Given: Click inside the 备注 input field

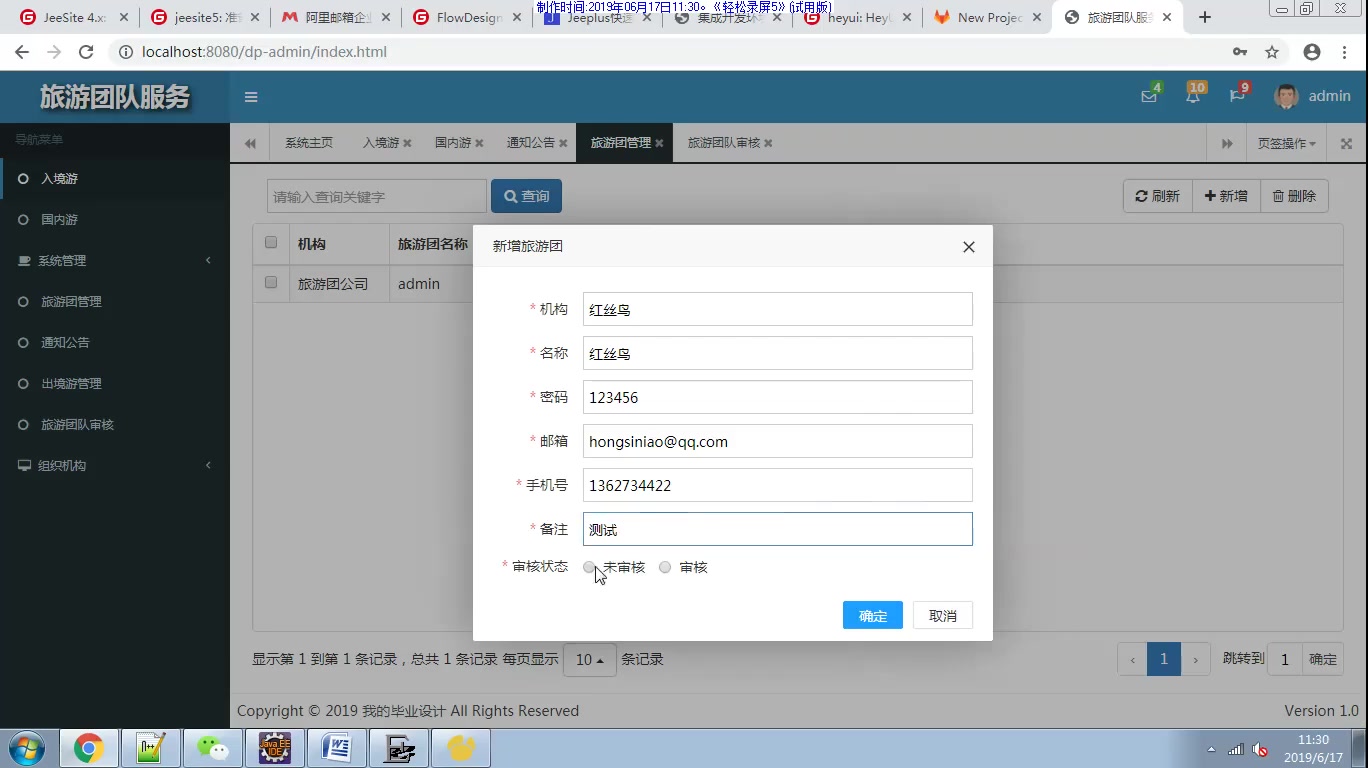Looking at the screenshot, I should (x=777, y=529).
